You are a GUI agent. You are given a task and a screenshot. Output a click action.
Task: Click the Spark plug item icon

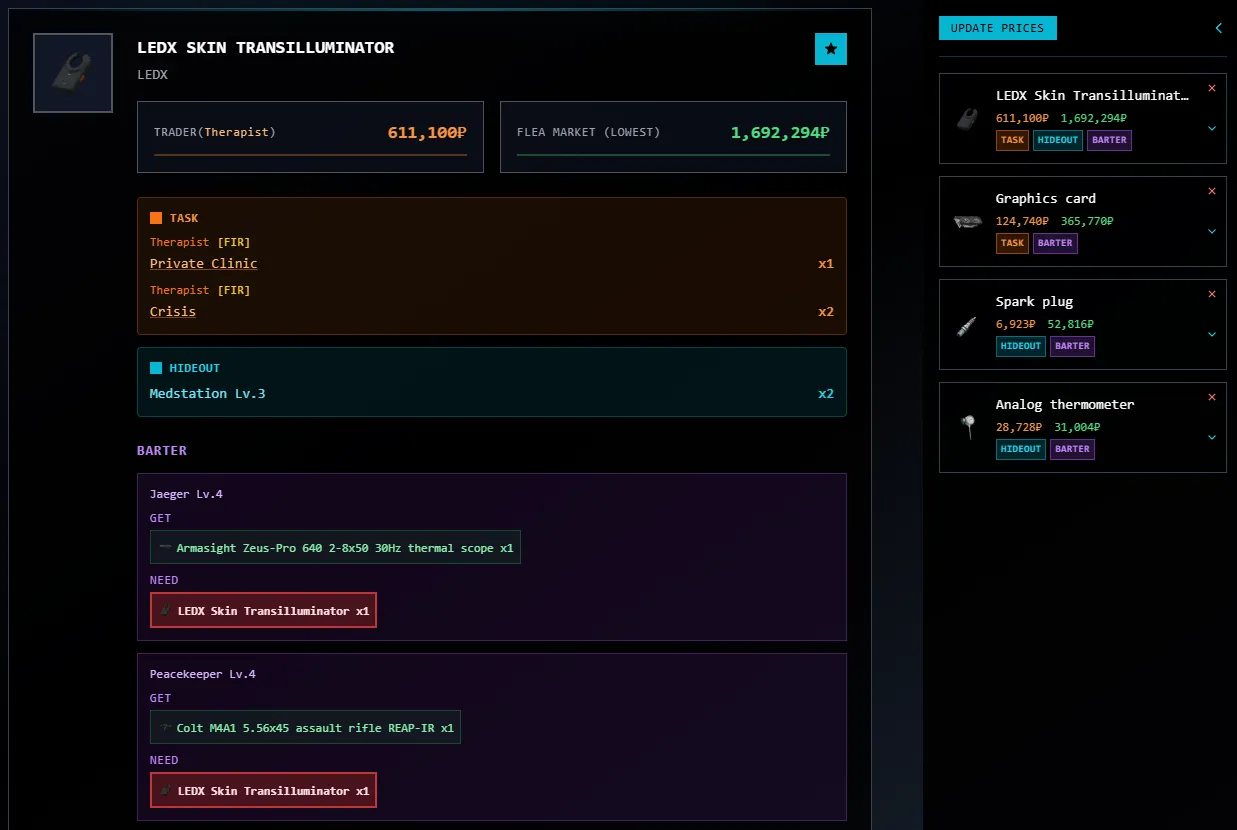point(967,326)
